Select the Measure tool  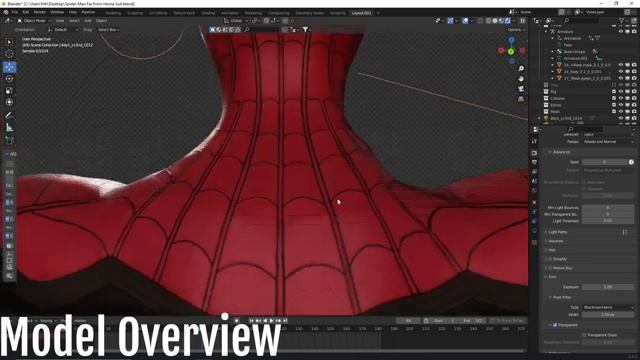[x=9, y=127]
